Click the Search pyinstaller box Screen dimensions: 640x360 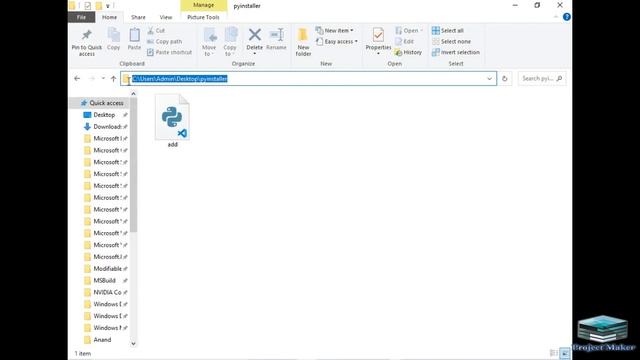[x=542, y=78]
